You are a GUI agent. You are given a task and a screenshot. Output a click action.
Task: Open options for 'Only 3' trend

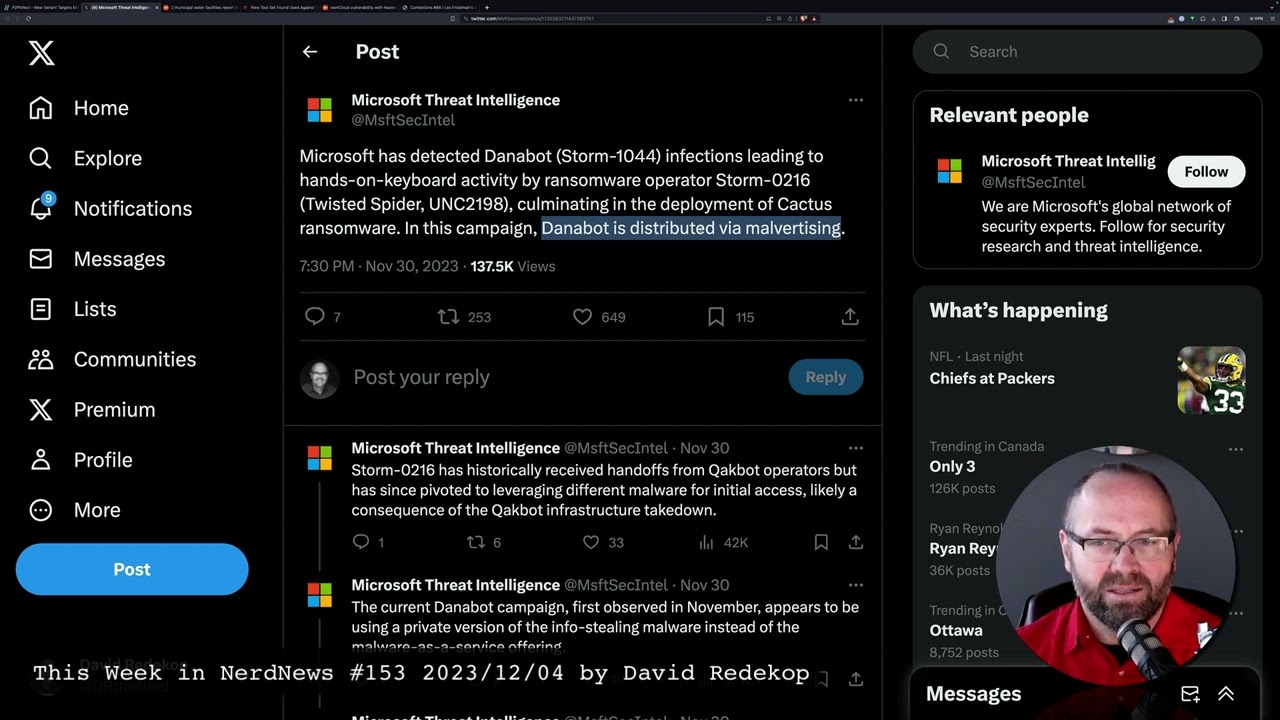1236,450
